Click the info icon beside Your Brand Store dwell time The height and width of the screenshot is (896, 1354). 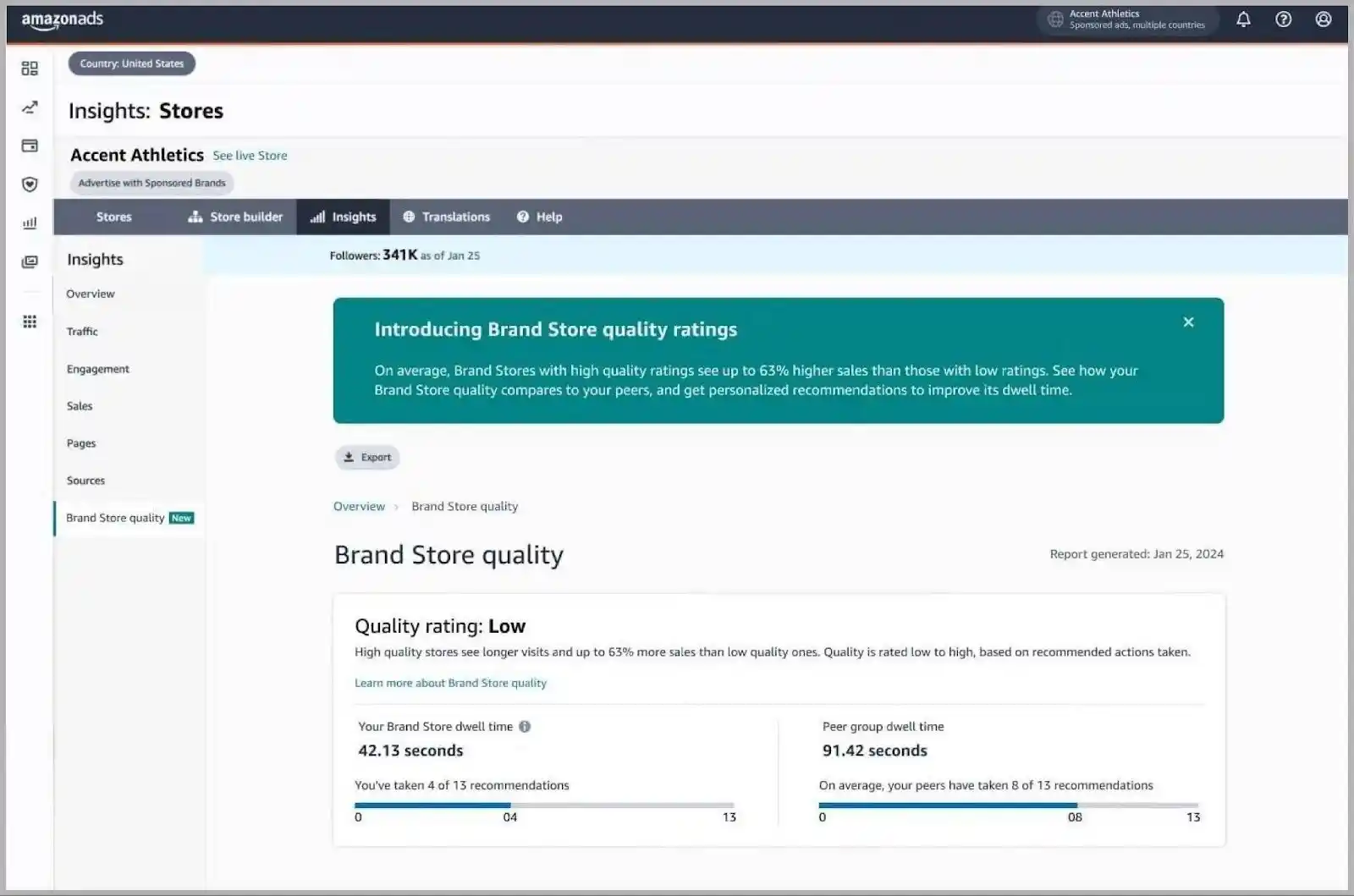pos(525,727)
